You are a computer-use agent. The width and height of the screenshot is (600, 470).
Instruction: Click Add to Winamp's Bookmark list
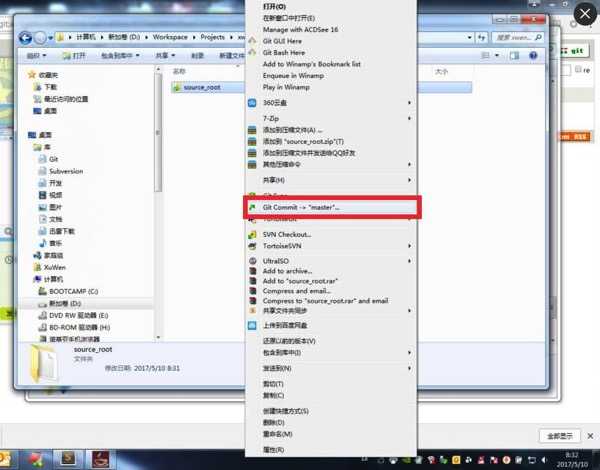tap(311, 64)
